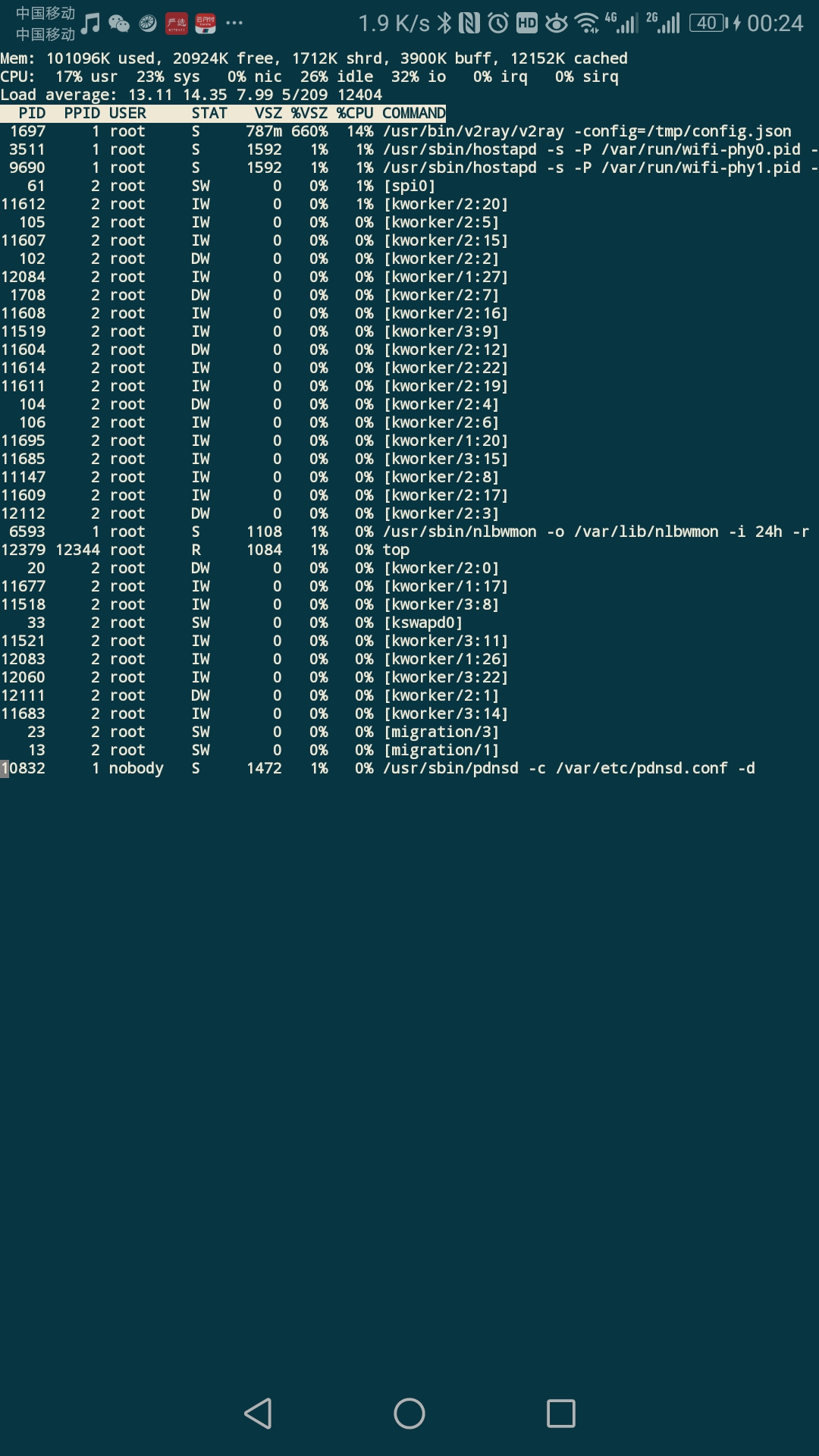Tap the Wi-Fi signal icon
Screen dimensions: 819x1456
587,23
